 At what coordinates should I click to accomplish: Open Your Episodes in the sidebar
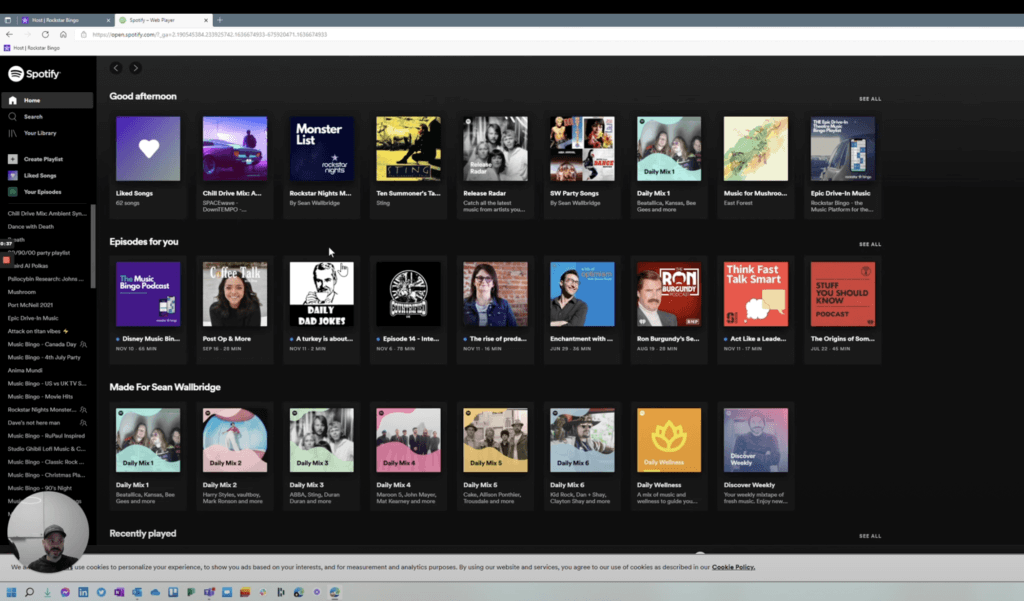click(34, 191)
